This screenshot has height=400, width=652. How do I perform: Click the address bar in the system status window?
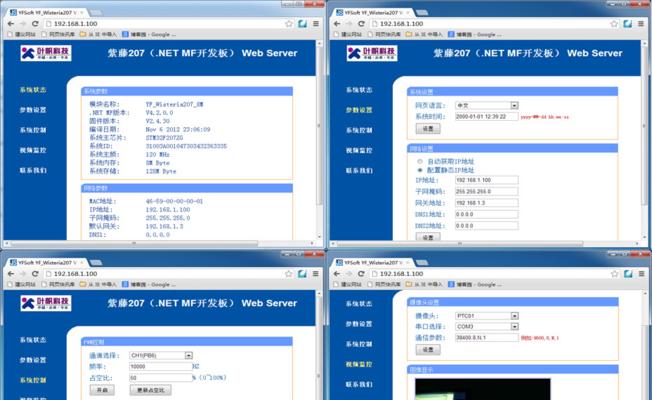point(164,24)
